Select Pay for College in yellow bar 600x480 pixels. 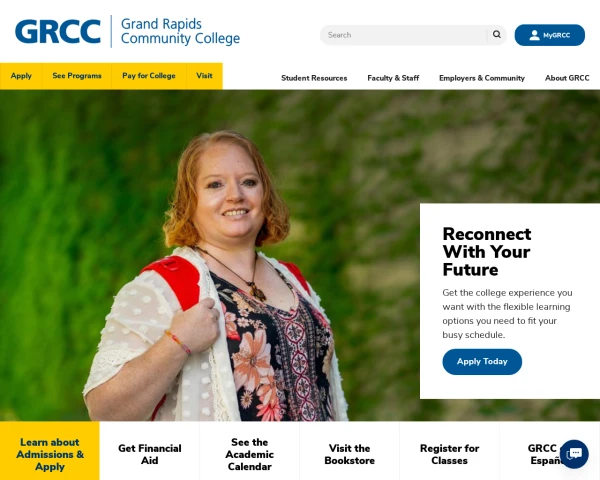tap(149, 76)
